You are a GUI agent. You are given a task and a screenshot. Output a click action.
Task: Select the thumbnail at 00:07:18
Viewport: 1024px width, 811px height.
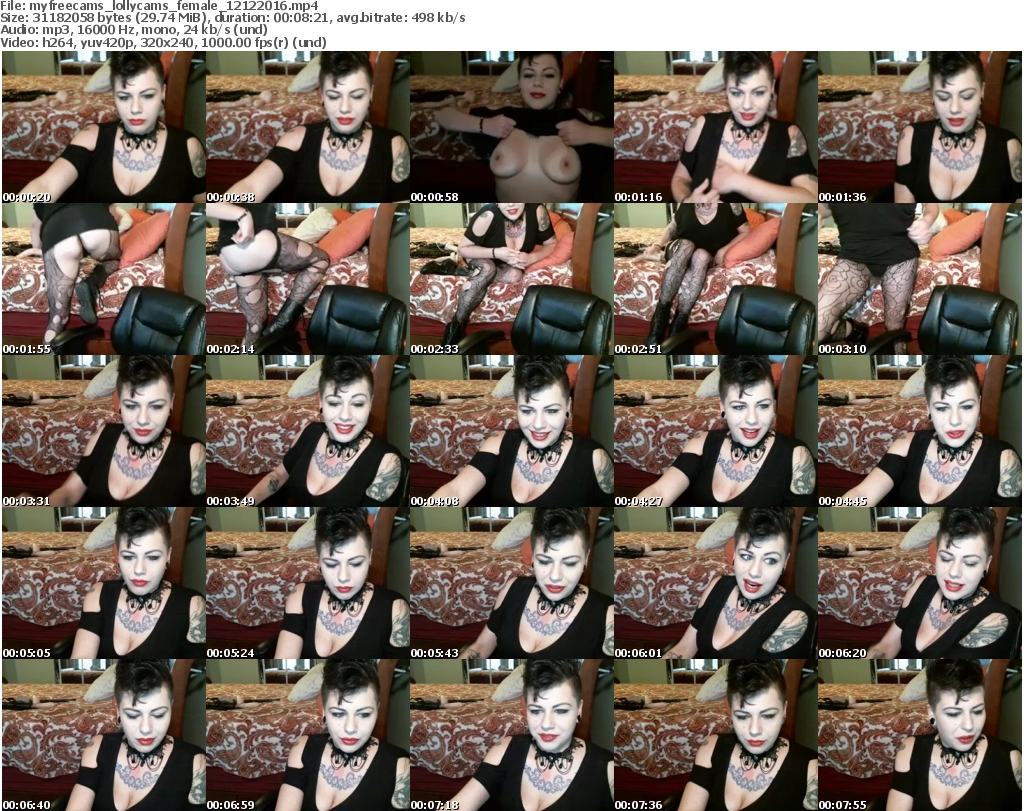512,735
